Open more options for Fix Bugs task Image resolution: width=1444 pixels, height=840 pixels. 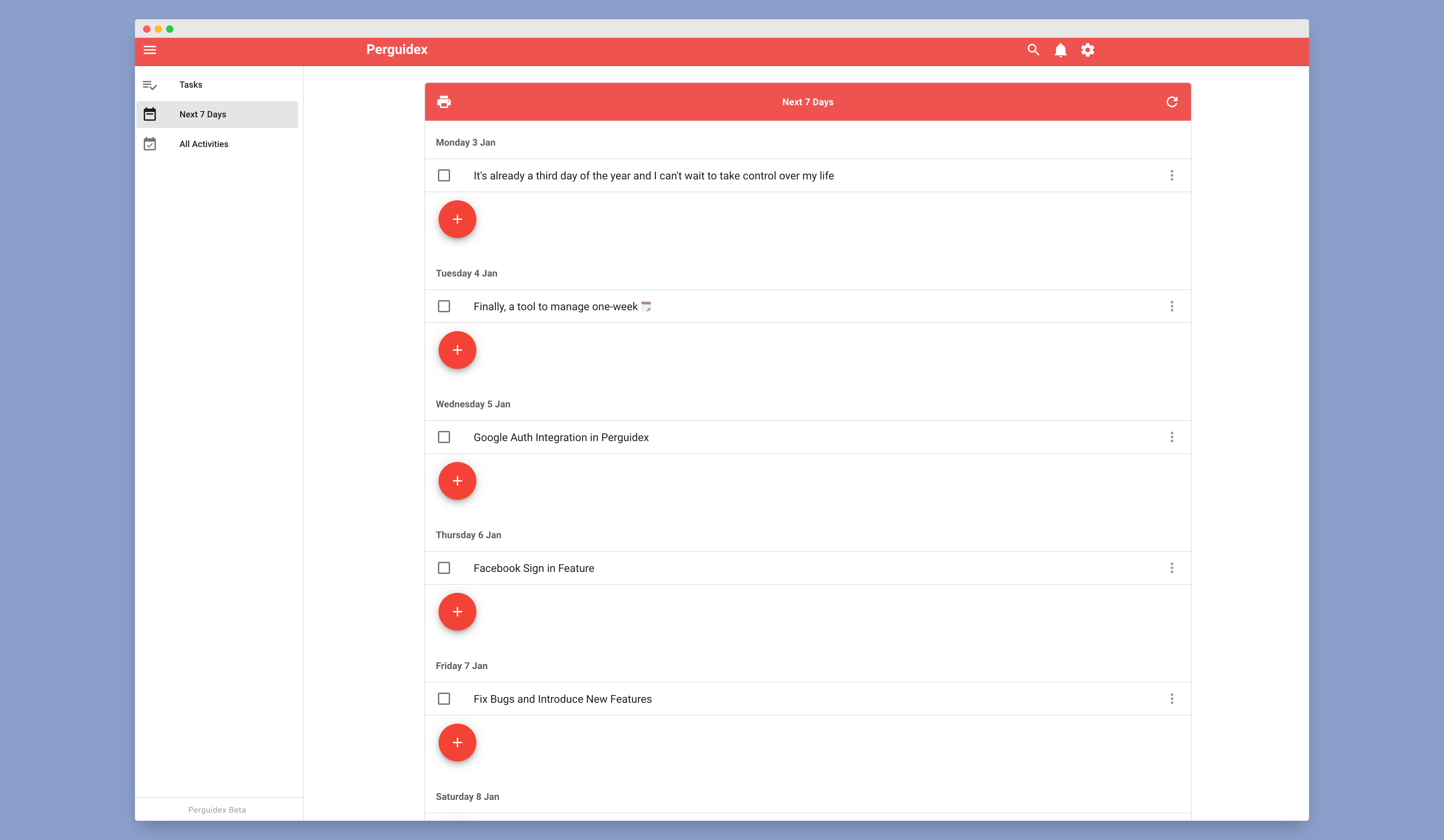pyautogui.click(x=1171, y=699)
